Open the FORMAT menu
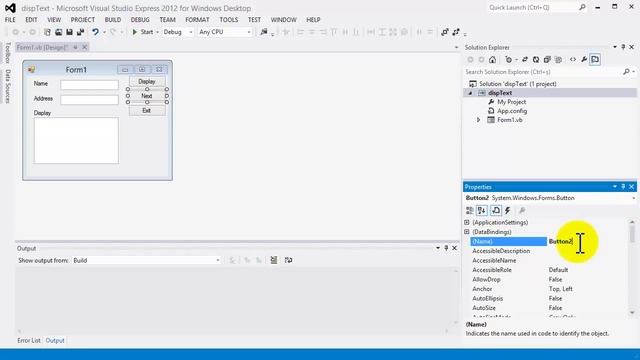This screenshot has height=360, width=640. 197,20
